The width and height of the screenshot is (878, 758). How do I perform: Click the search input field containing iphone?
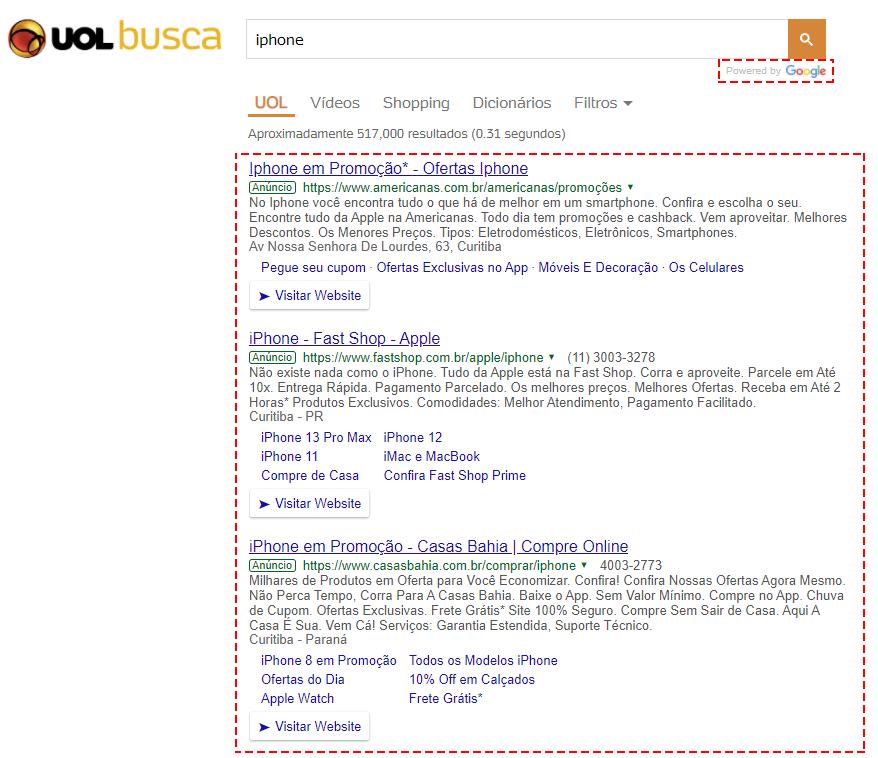pos(517,39)
